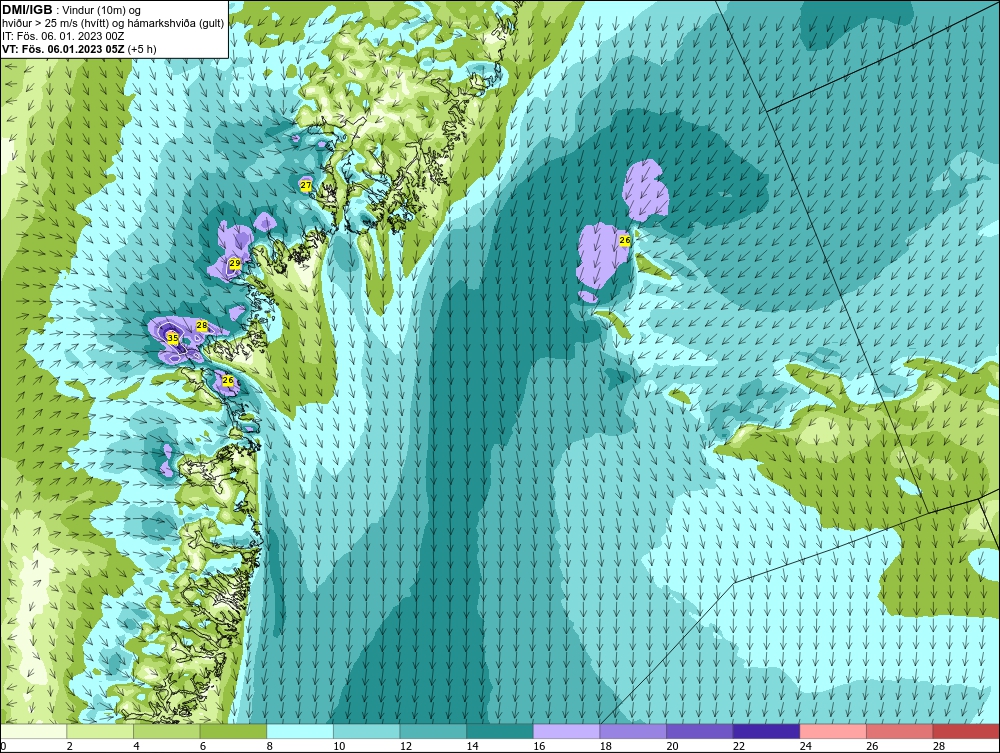Click scale tick label 24
Viewport: 1000px width, 753px height.
(x=805, y=746)
